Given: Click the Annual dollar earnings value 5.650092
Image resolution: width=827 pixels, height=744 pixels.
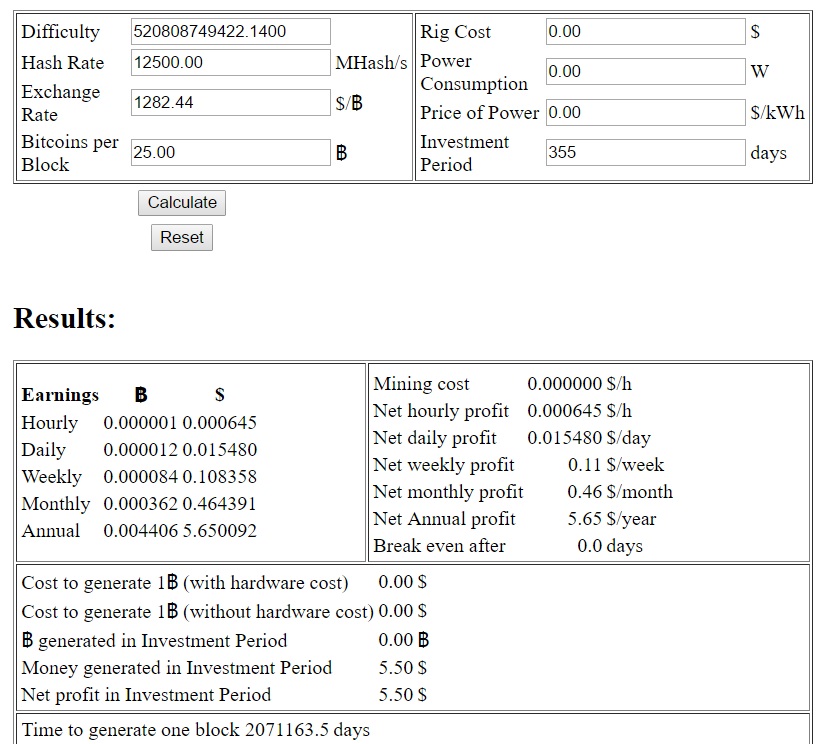Looking at the screenshot, I should tap(219, 531).
